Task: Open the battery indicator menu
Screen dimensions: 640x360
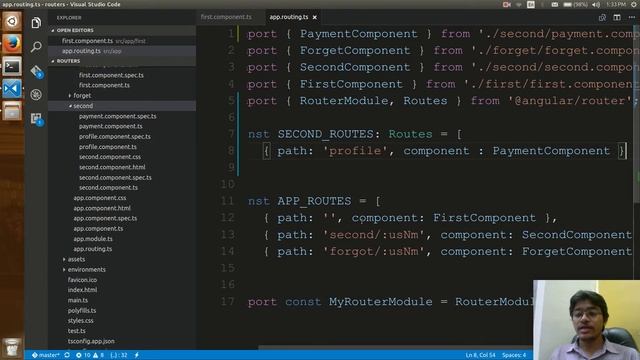Action: pyautogui.click(x=575, y=4)
